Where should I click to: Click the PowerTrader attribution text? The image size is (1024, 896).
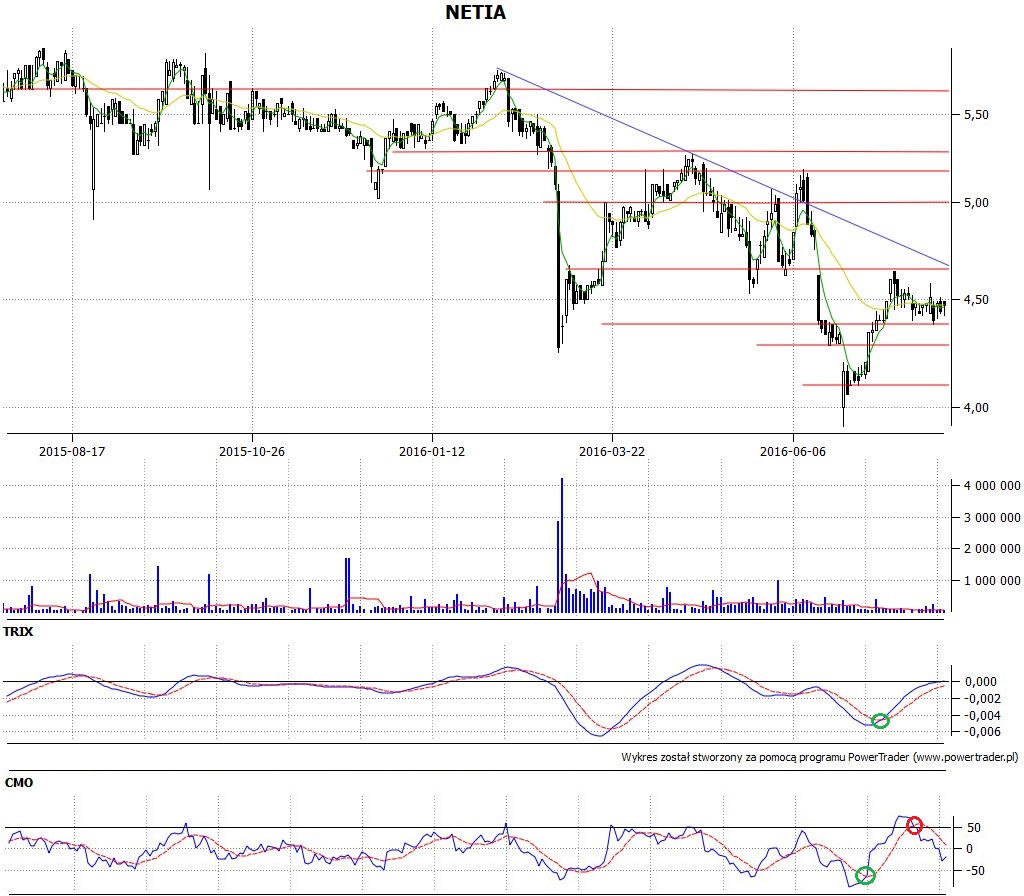pos(820,757)
